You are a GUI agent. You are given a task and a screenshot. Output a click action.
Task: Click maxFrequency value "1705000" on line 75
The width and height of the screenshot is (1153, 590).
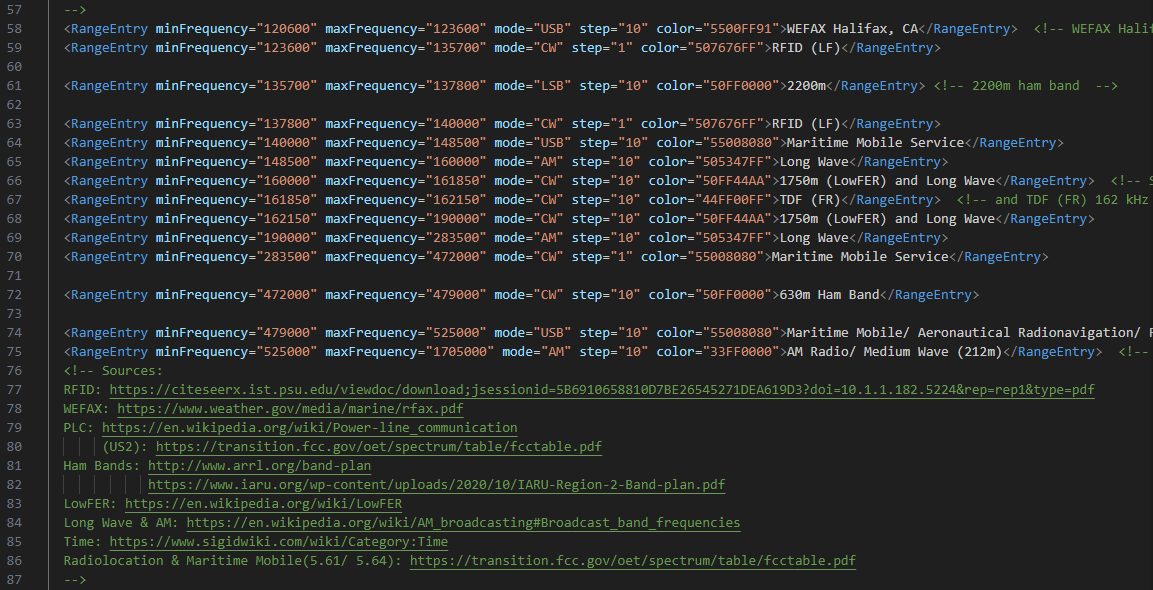pyautogui.click(x=460, y=352)
